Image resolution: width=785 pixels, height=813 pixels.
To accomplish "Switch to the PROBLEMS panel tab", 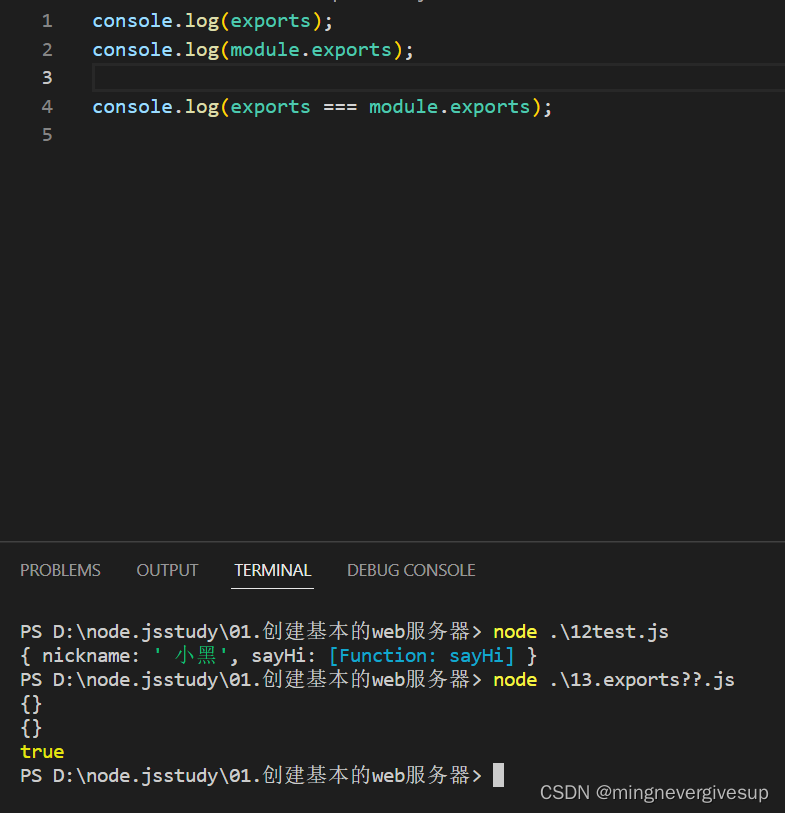I will click(x=60, y=570).
